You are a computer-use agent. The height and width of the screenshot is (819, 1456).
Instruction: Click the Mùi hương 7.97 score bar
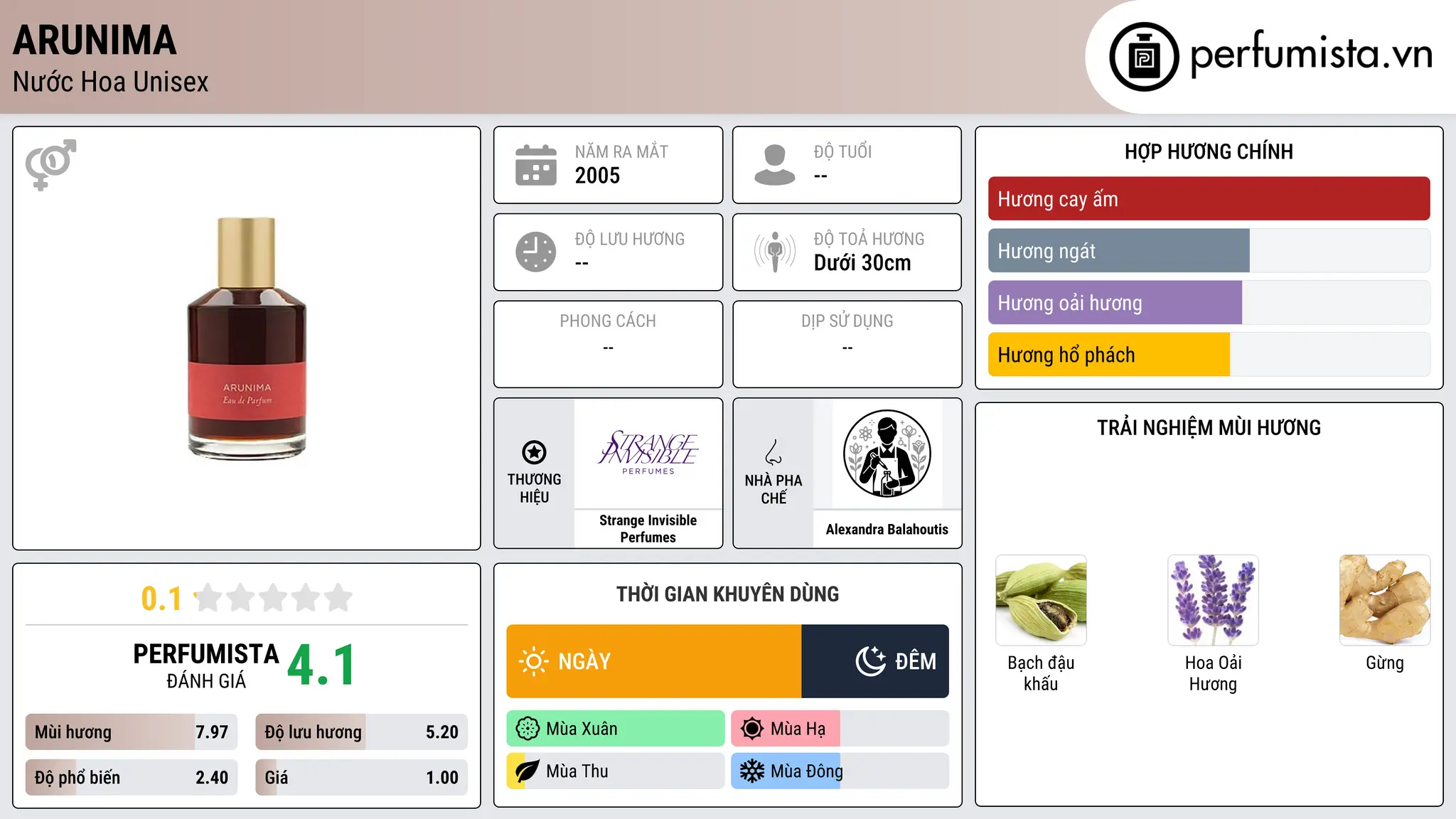pos(132,732)
